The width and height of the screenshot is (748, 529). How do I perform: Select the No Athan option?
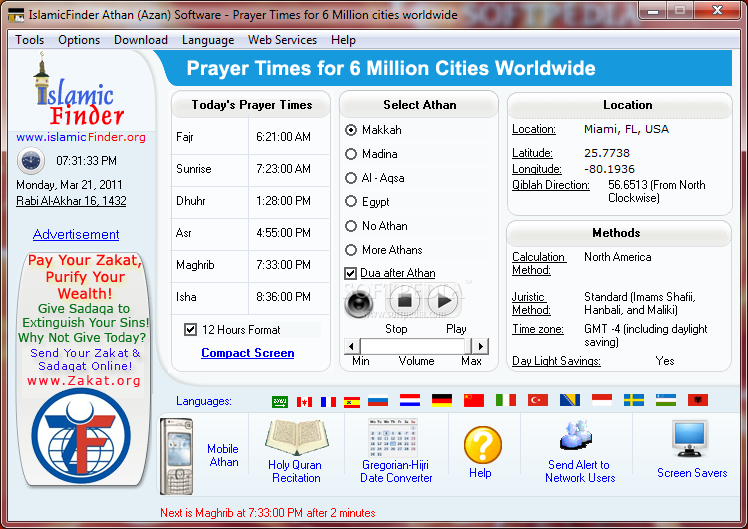click(x=351, y=226)
